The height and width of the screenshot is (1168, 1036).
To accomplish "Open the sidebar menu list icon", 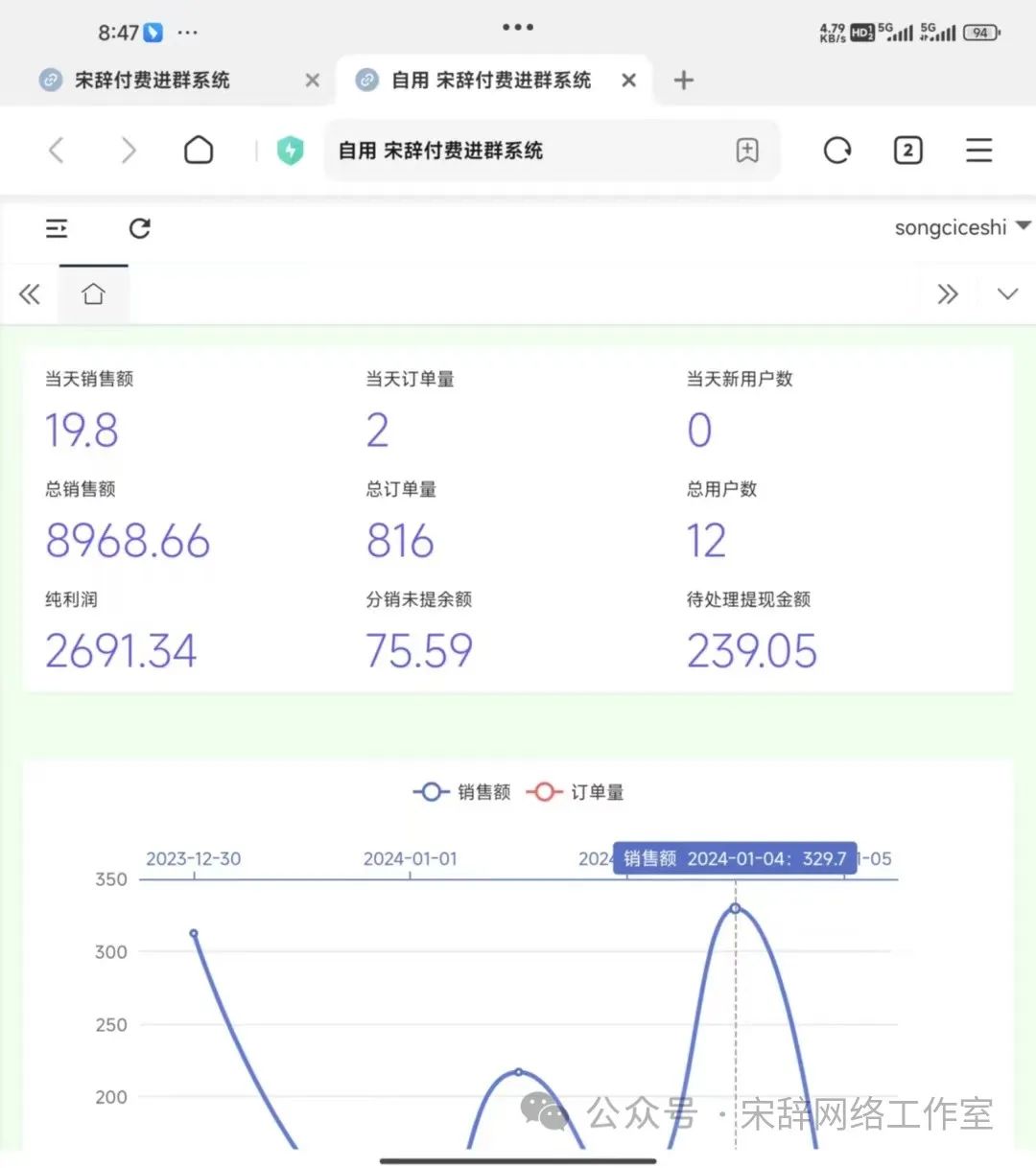I will pyautogui.click(x=57, y=229).
